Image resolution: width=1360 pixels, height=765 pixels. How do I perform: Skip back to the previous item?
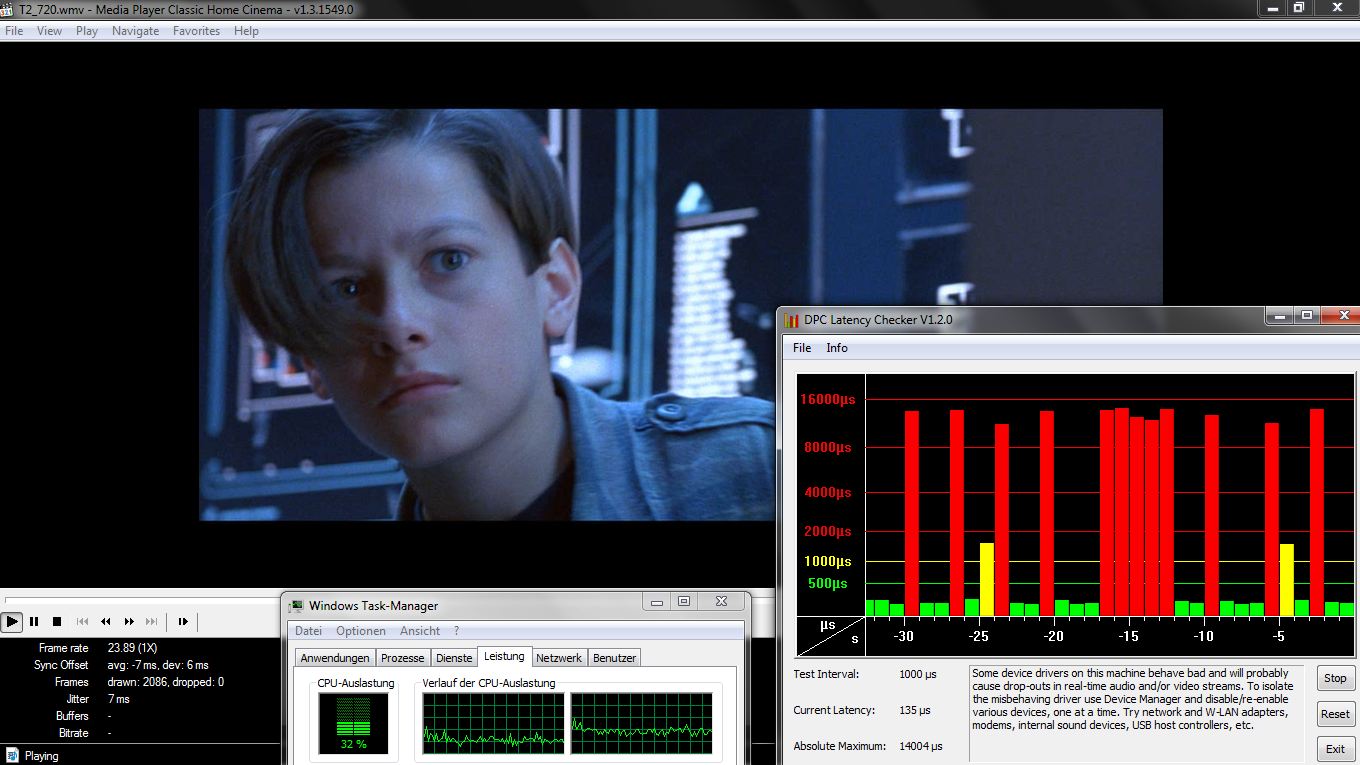point(83,621)
